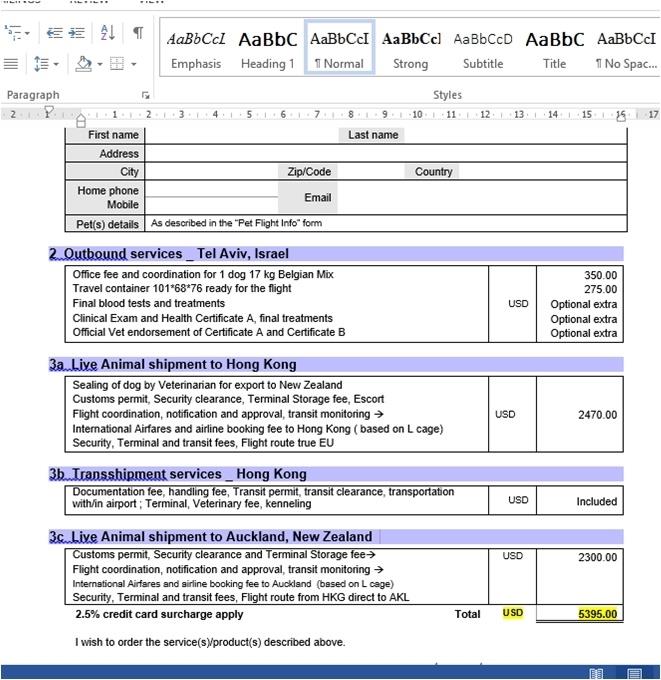Click the Increase Indent icon
Image resolution: width=661 pixels, height=680 pixels.
click(77, 33)
